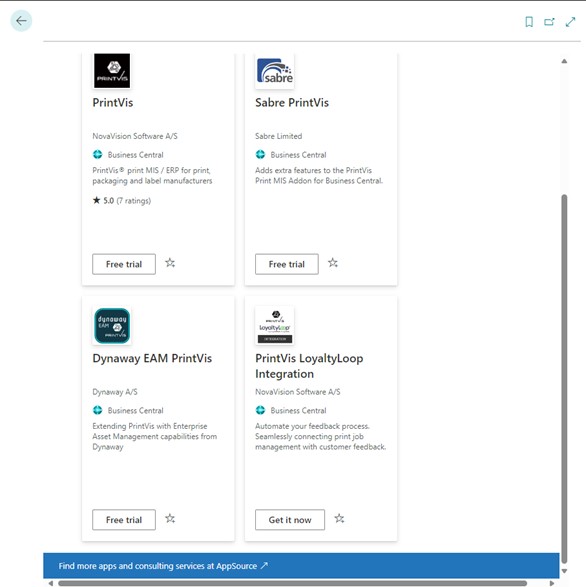Go back using the arrow button

21,21
